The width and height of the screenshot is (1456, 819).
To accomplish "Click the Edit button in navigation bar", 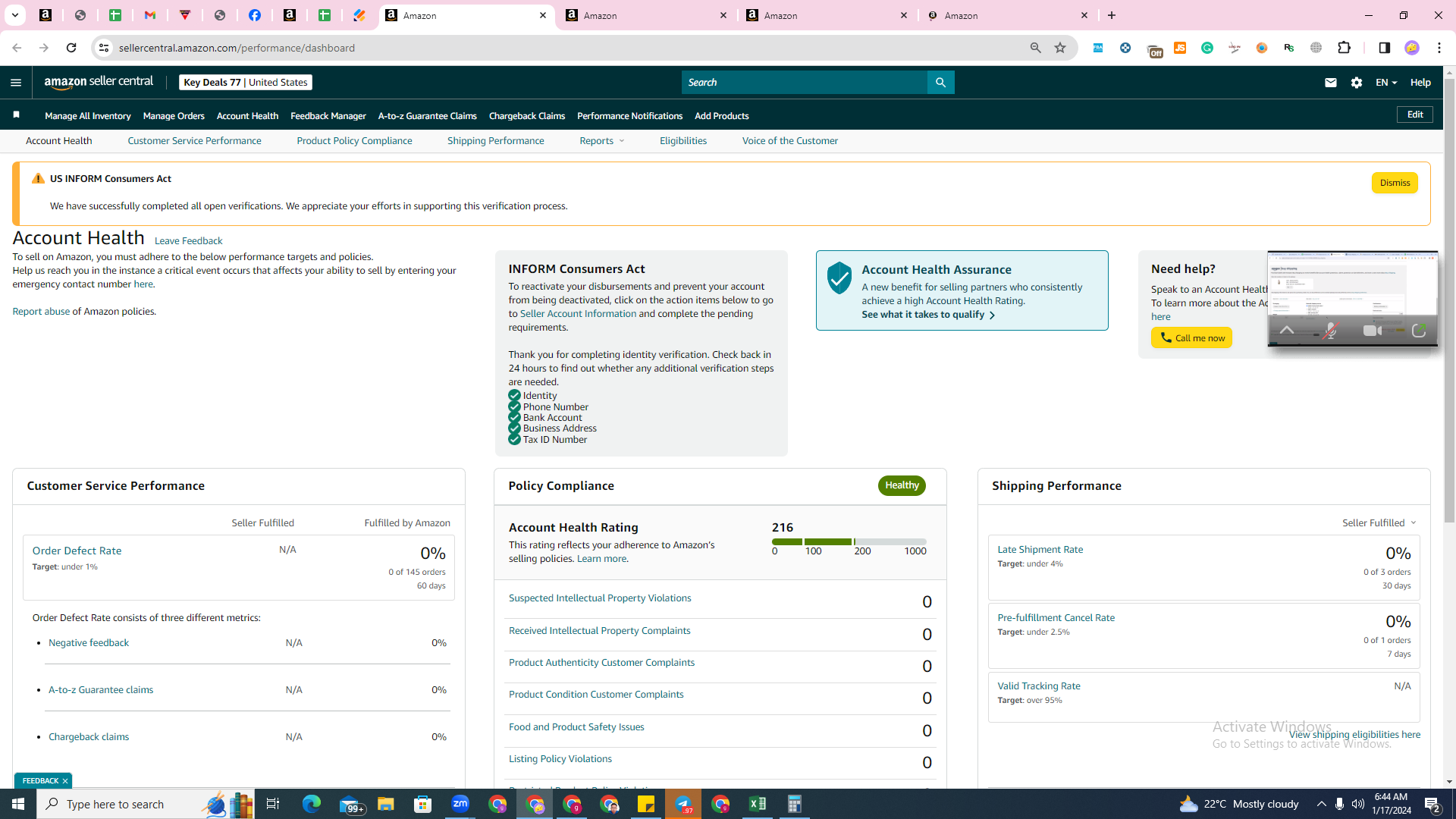I will tap(1415, 115).
